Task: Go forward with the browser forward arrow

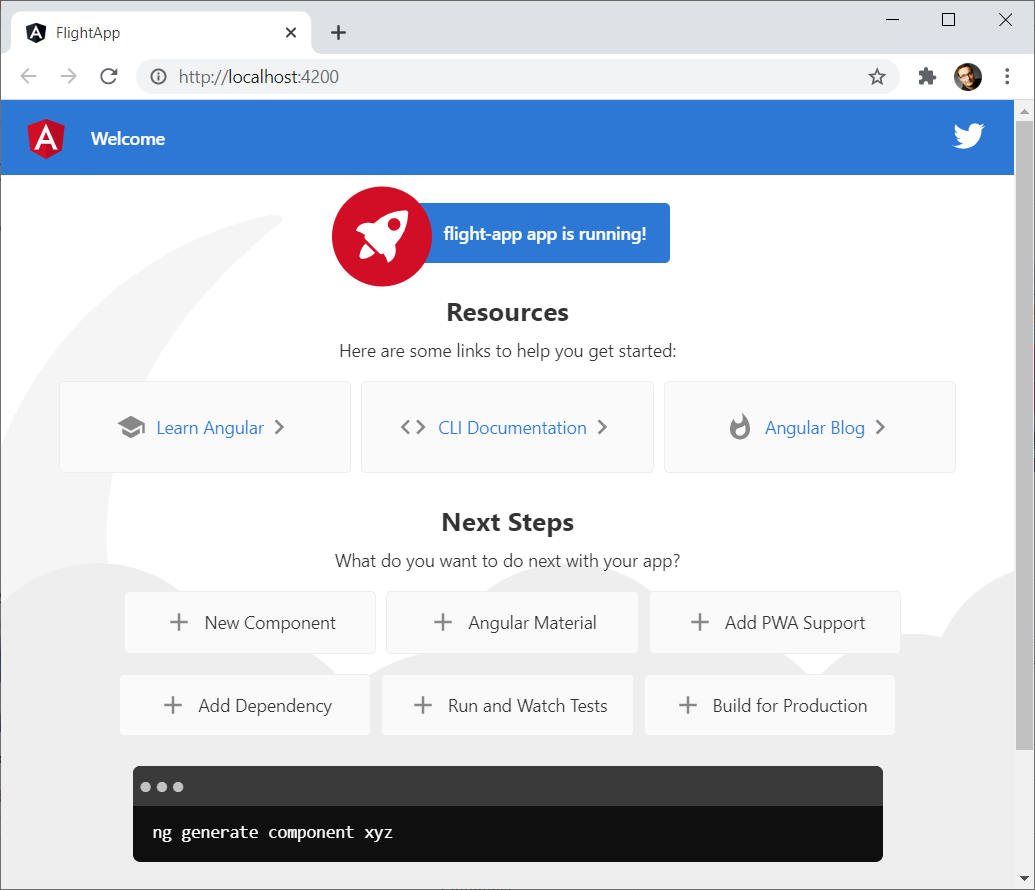Action: click(x=69, y=77)
